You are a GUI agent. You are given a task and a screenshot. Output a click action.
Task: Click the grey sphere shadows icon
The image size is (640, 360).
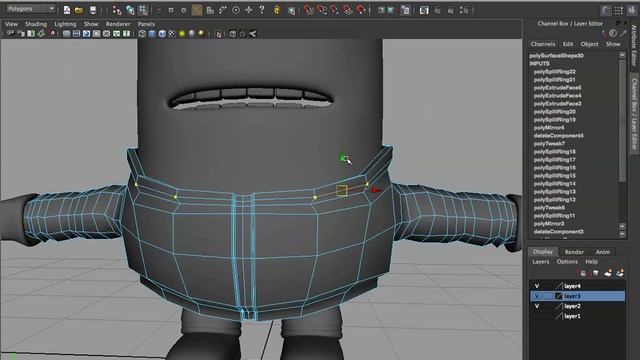pyautogui.click(x=191, y=34)
